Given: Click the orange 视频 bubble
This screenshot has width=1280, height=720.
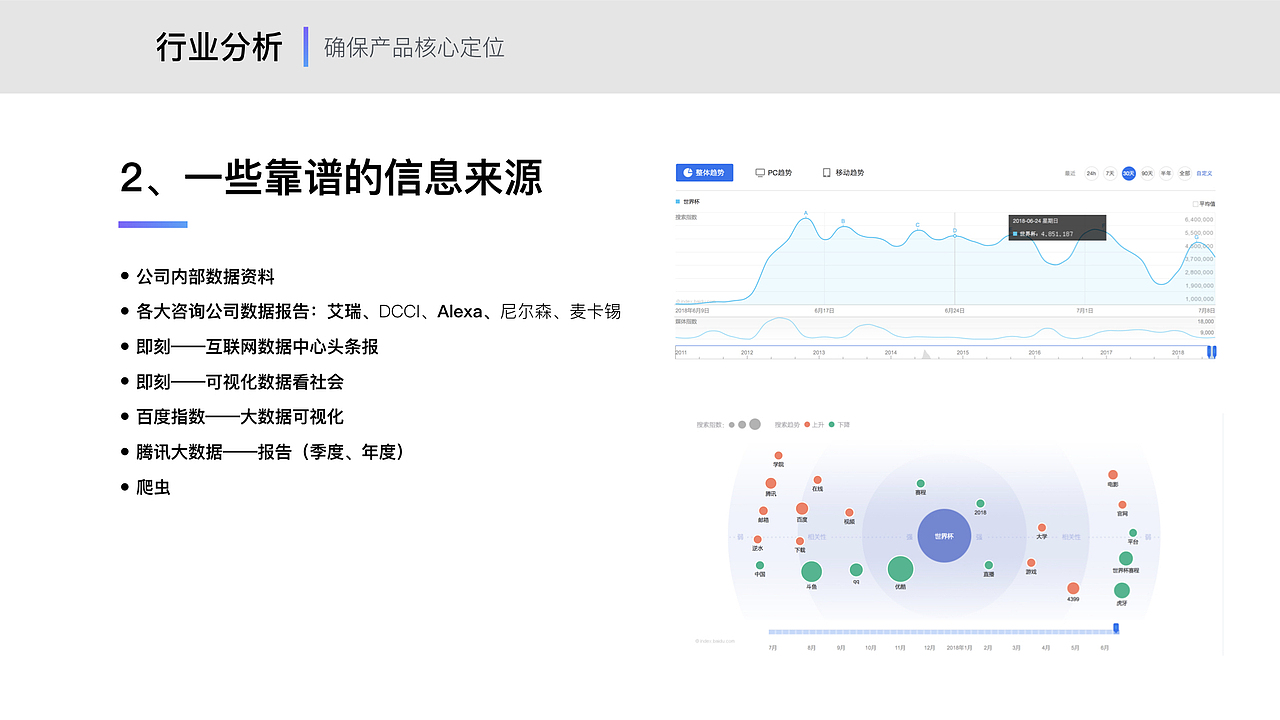Looking at the screenshot, I should (x=849, y=512).
